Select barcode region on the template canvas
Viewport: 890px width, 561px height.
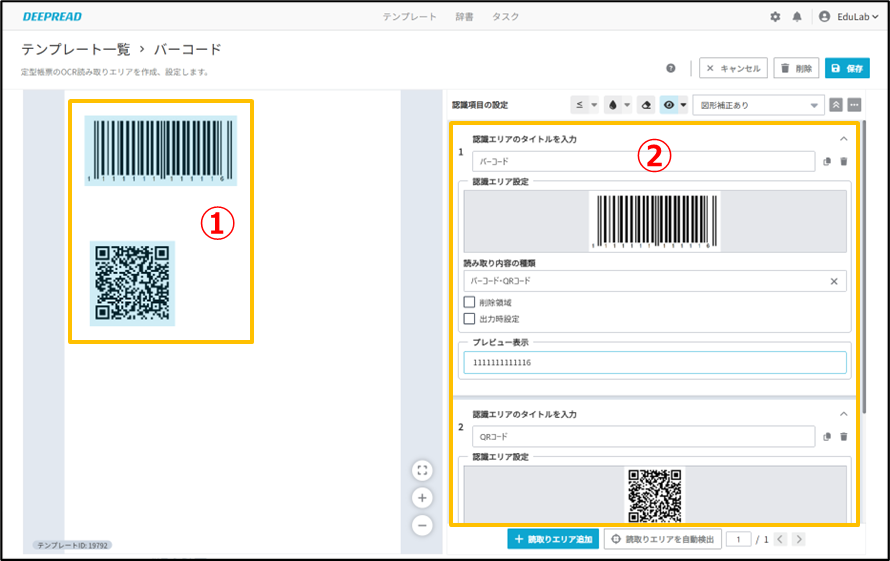click(x=161, y=151)
